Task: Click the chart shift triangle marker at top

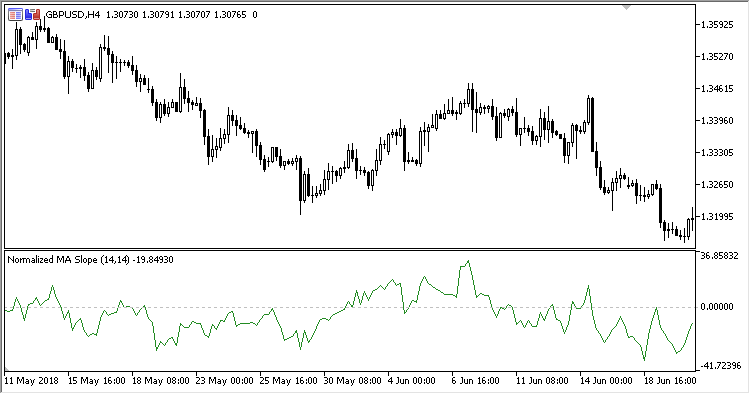Action: 626,7
